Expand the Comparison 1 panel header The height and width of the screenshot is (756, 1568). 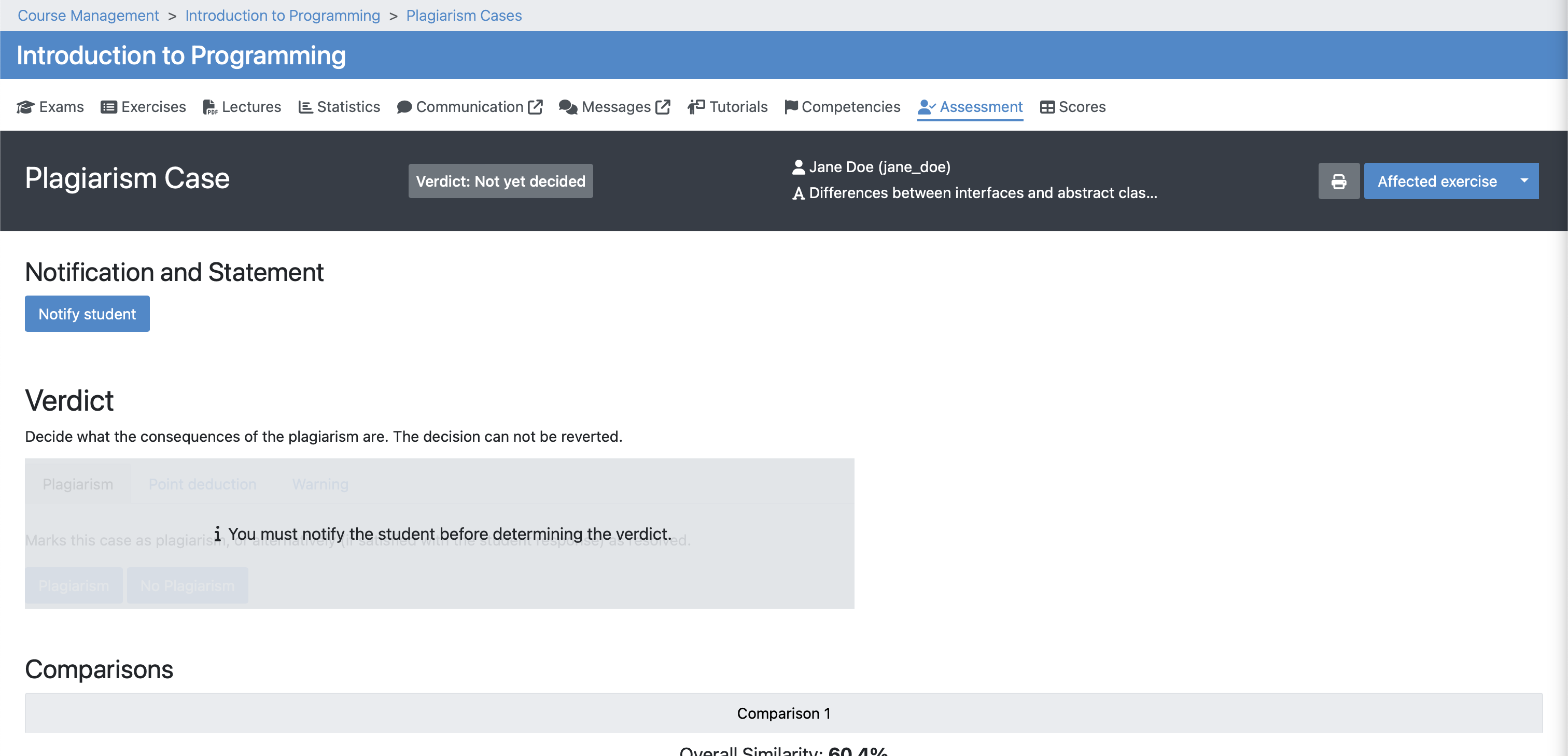click(x=783, y=713)
